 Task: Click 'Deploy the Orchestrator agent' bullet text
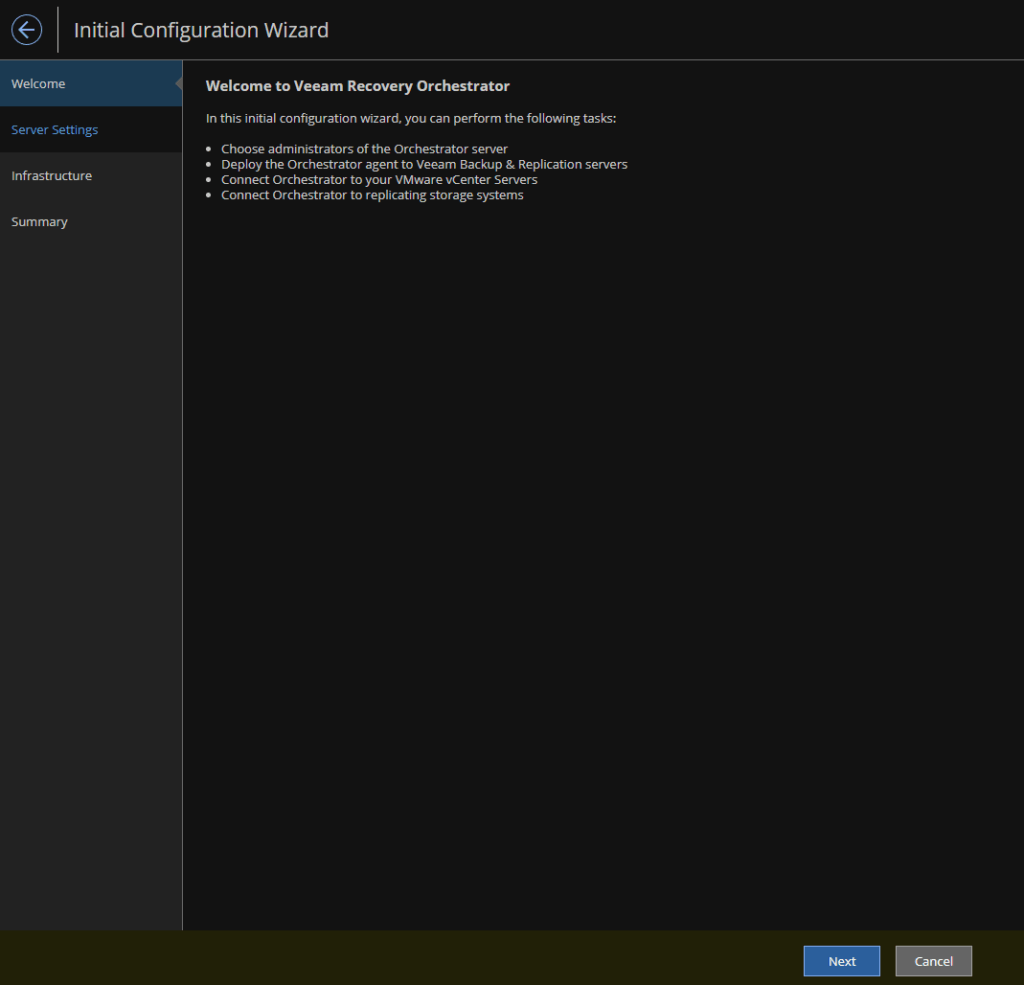tap(424, 165)
